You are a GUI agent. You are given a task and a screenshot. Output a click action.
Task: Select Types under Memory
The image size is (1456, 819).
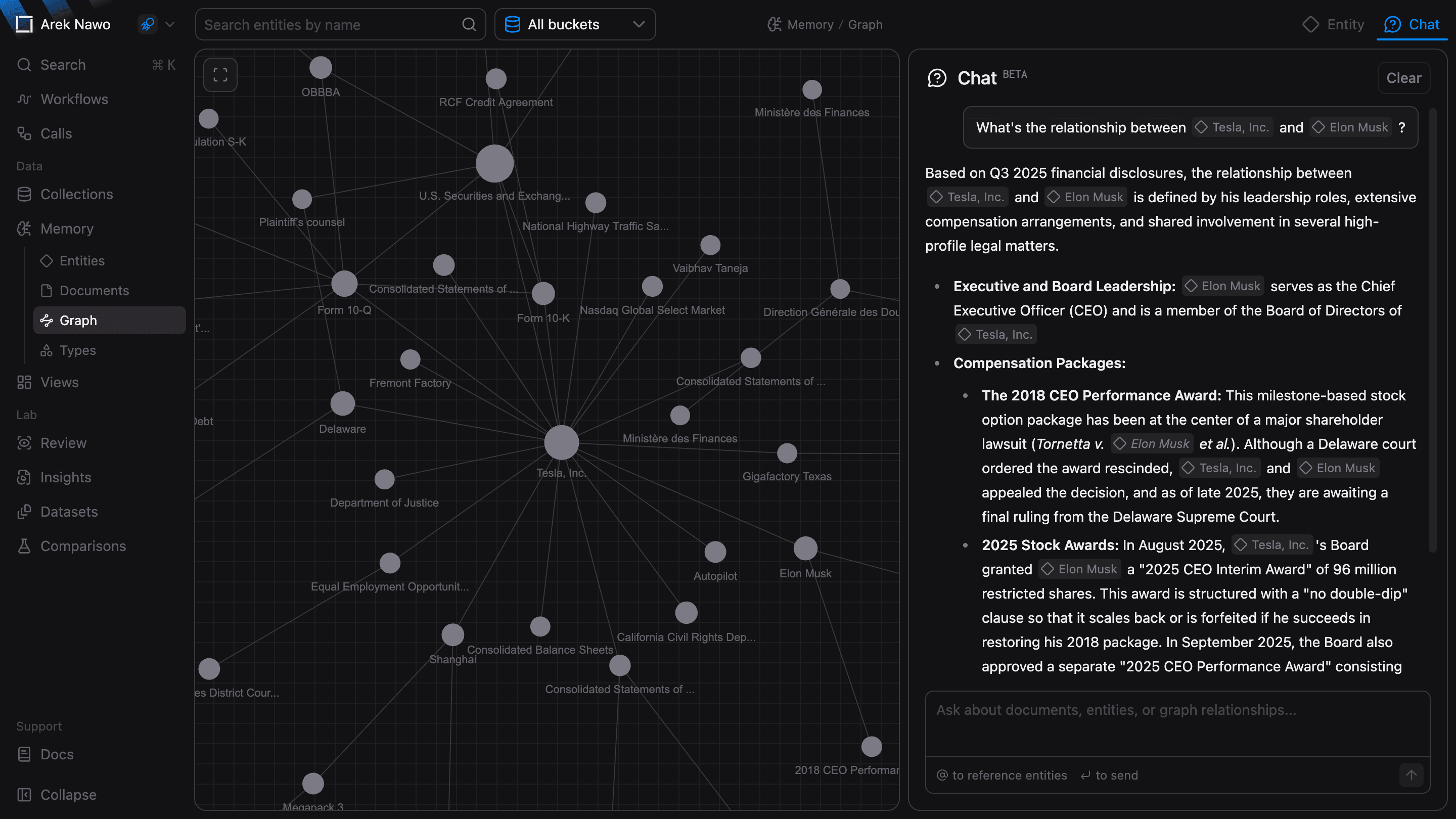110,350
